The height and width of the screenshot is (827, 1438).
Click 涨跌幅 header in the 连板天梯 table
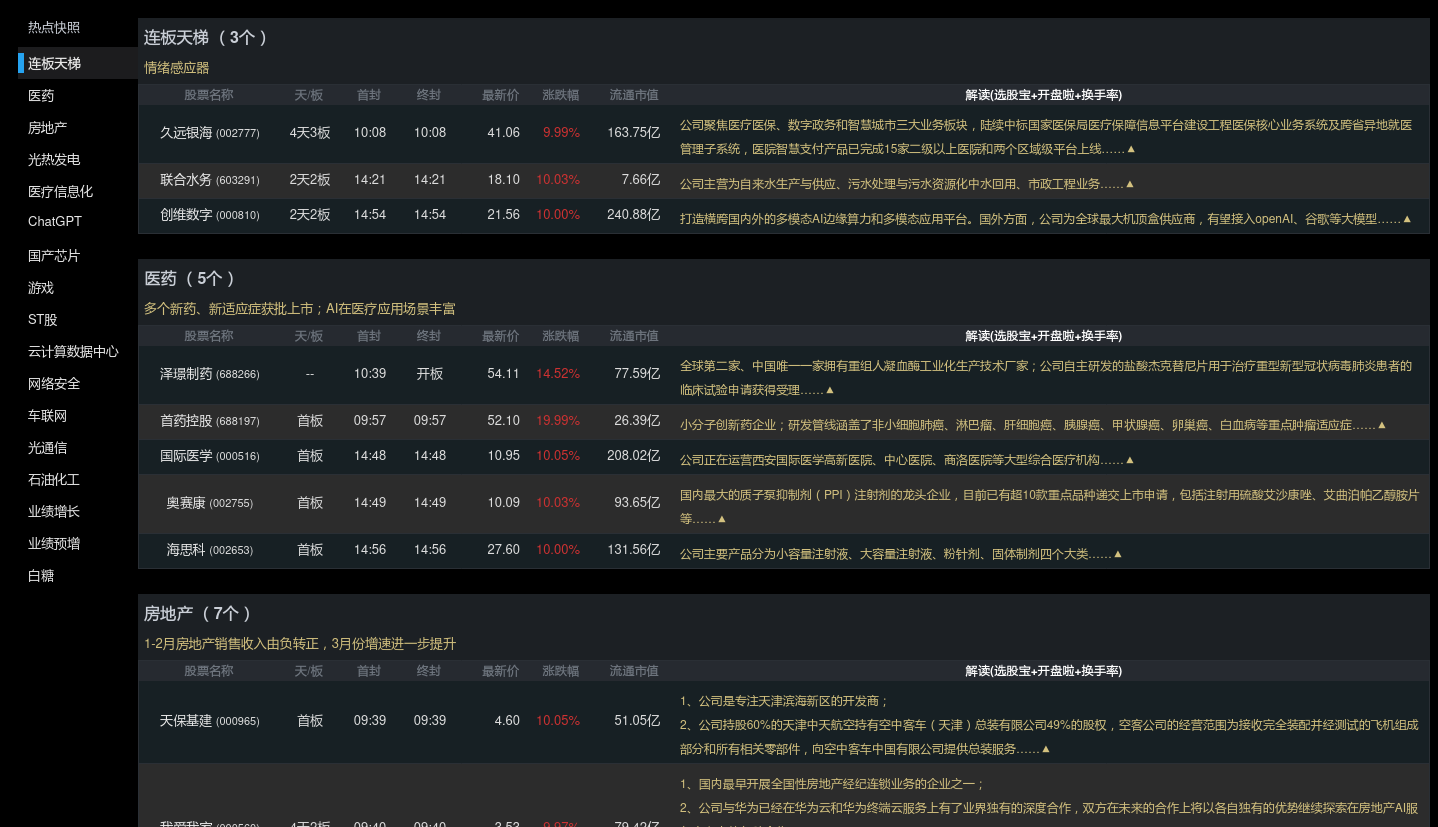pyautogui.click(x=560, y=95)
